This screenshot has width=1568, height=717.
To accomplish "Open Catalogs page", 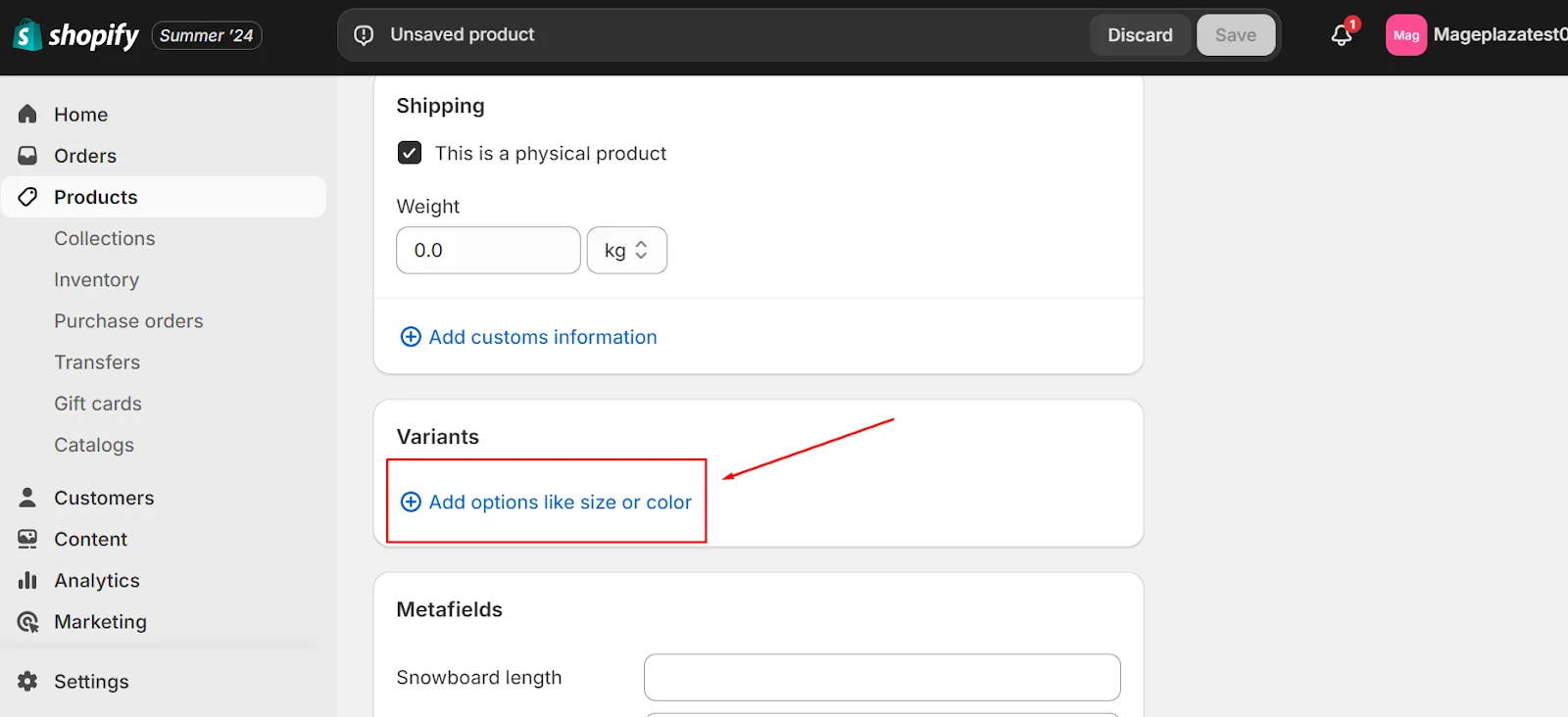I will (x=94, y=445).
